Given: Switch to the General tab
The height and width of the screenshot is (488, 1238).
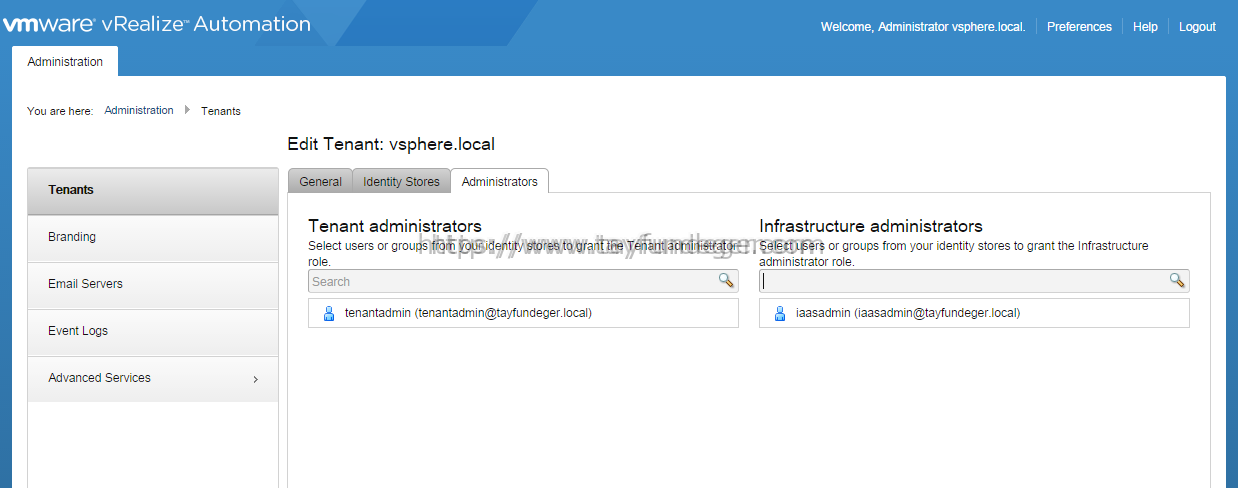Looking at the screenshot, I should point(320,181).
